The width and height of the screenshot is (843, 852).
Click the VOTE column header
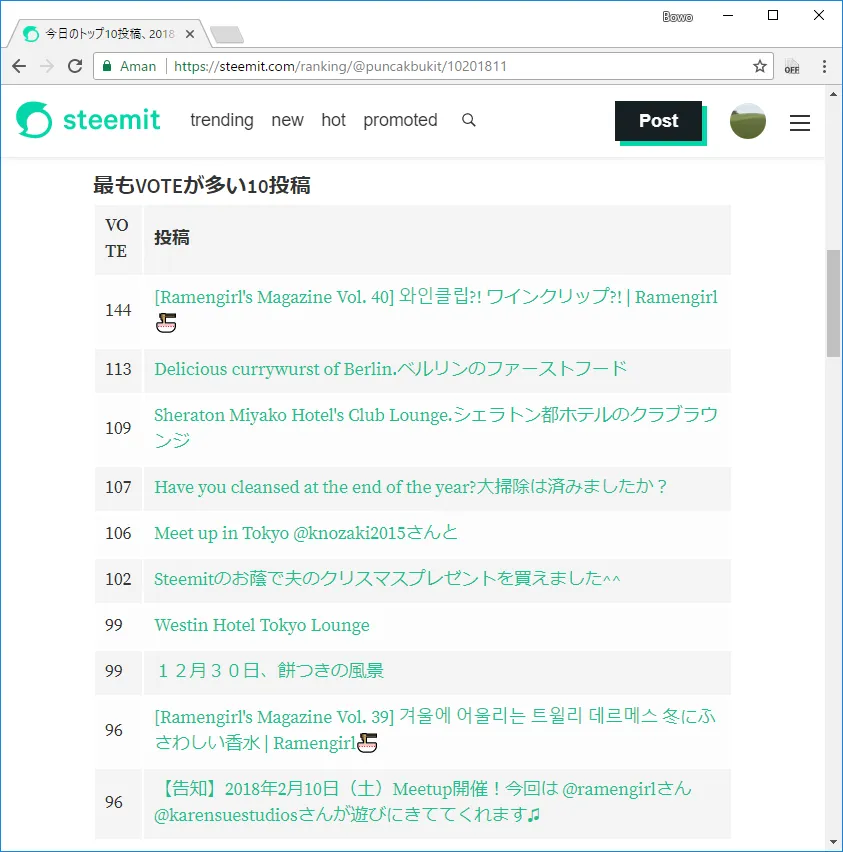click(117, 238)
